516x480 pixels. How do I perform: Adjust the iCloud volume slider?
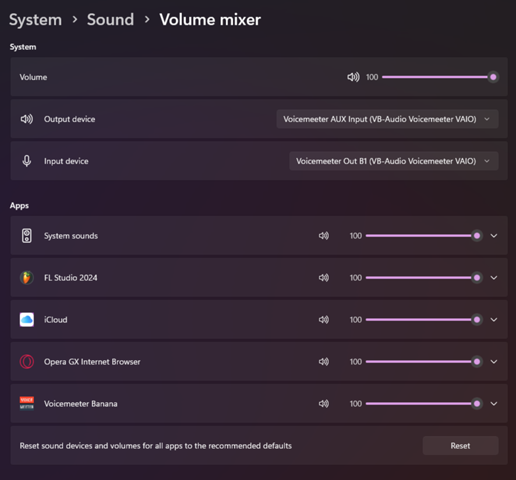(424, 320)
